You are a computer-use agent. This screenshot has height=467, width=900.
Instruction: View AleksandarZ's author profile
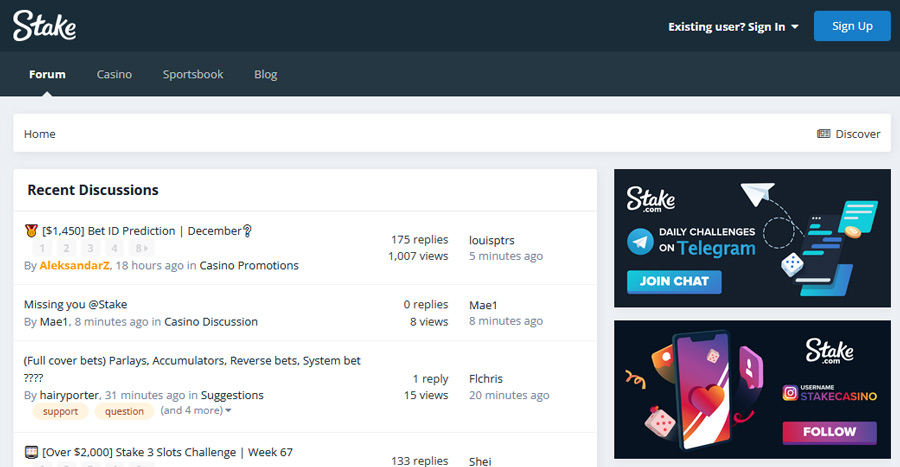[x=74, y=265]
